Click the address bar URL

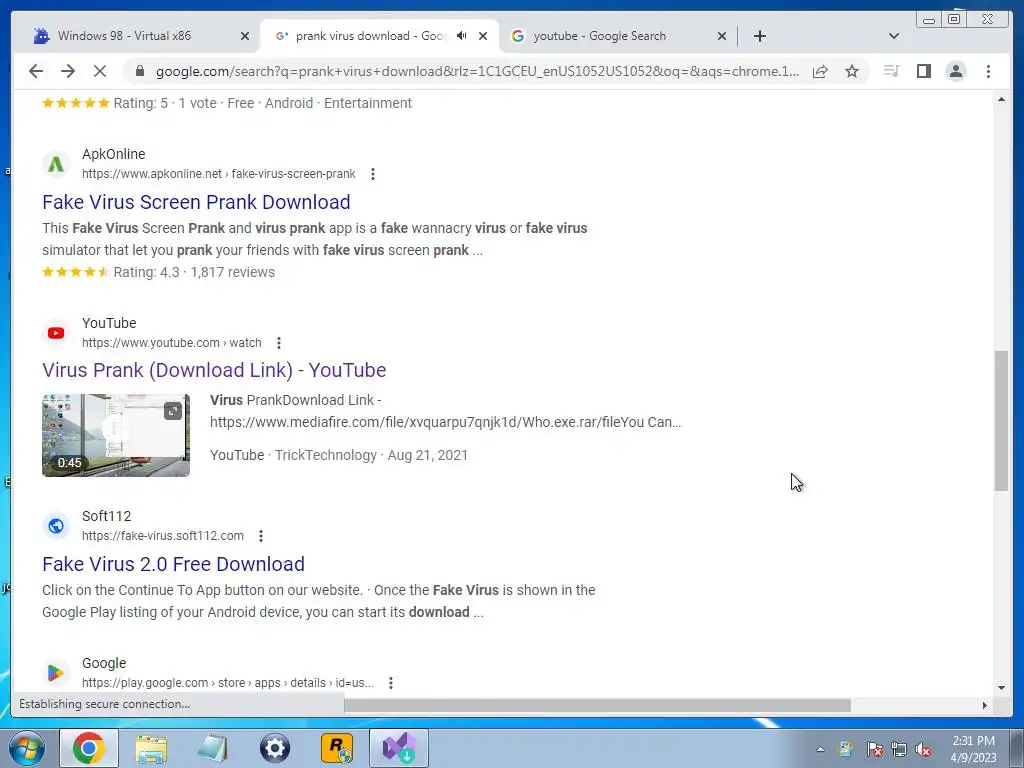tap(477, 71)
